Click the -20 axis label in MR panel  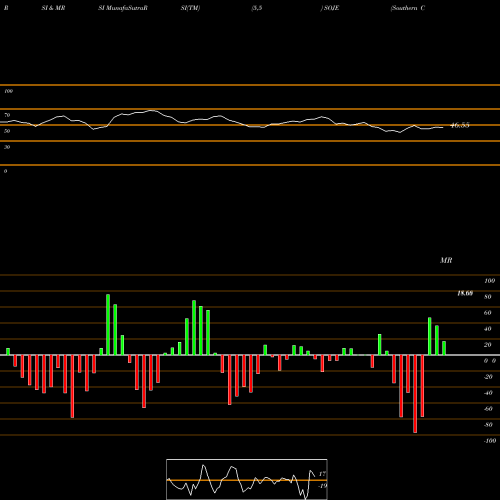click(488, 377)
